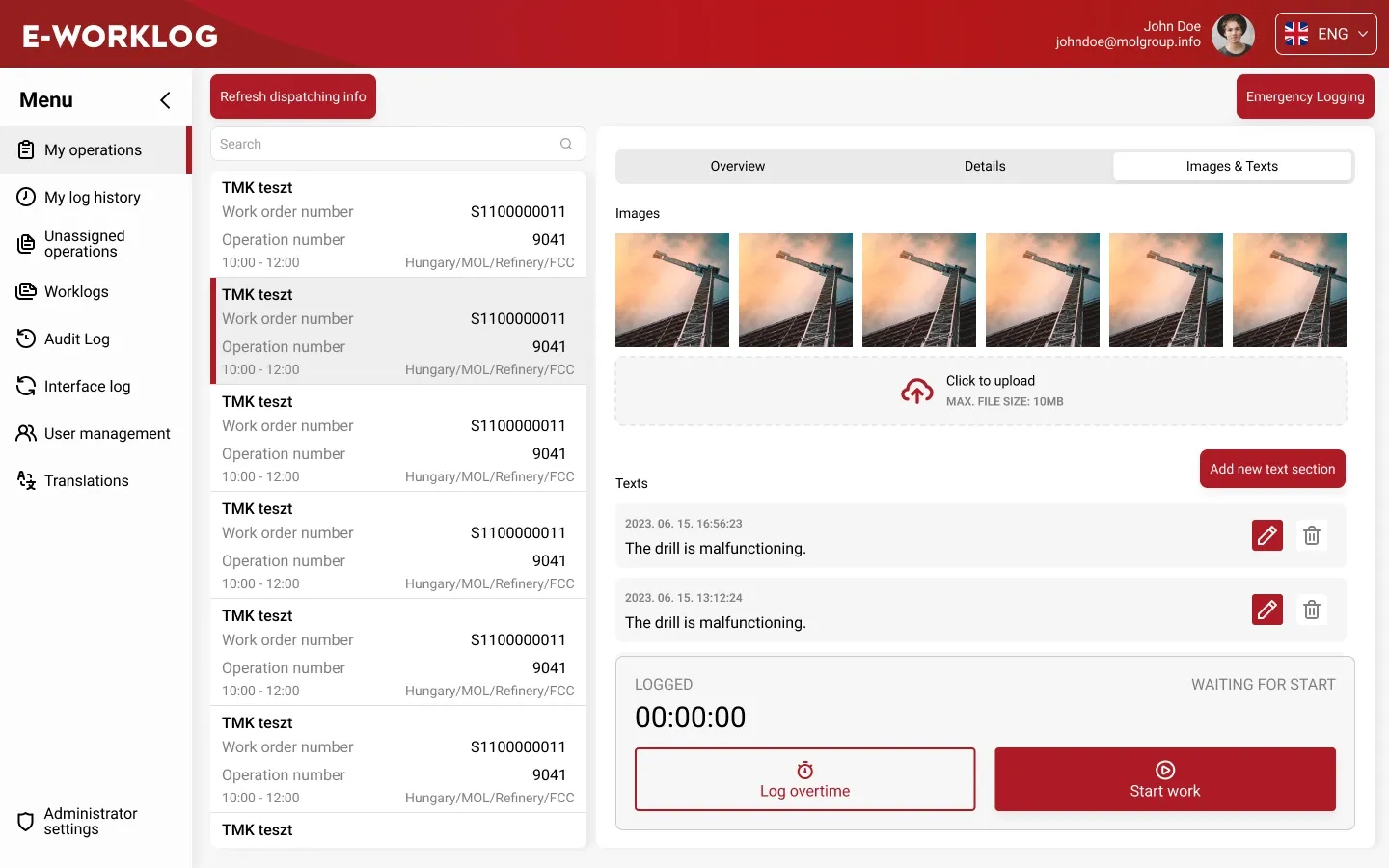Open User management via the people icon

point(26,433)
